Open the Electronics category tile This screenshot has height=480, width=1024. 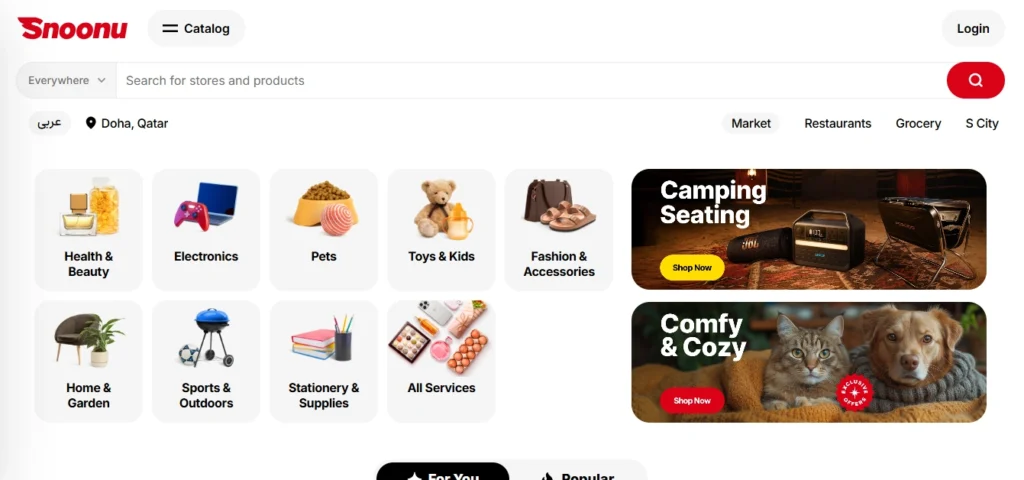206,230
